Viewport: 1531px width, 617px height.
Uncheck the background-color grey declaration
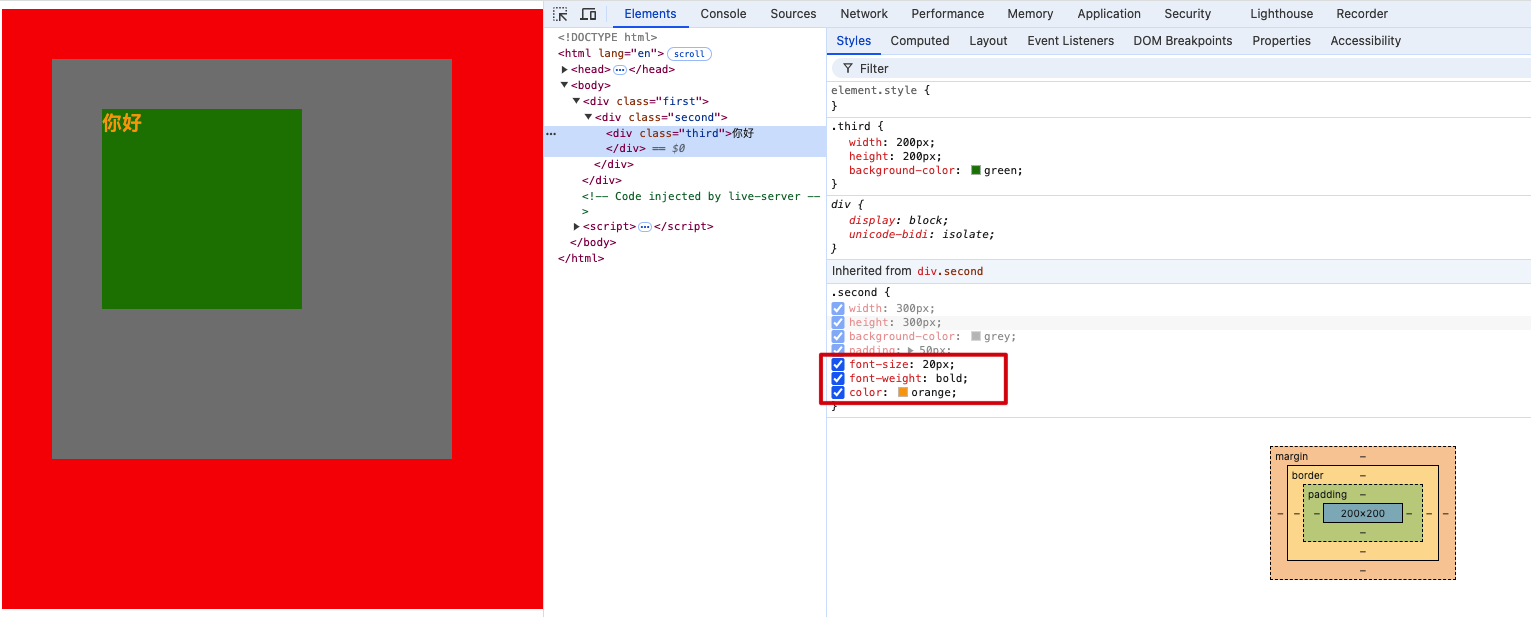pos(838,337)
